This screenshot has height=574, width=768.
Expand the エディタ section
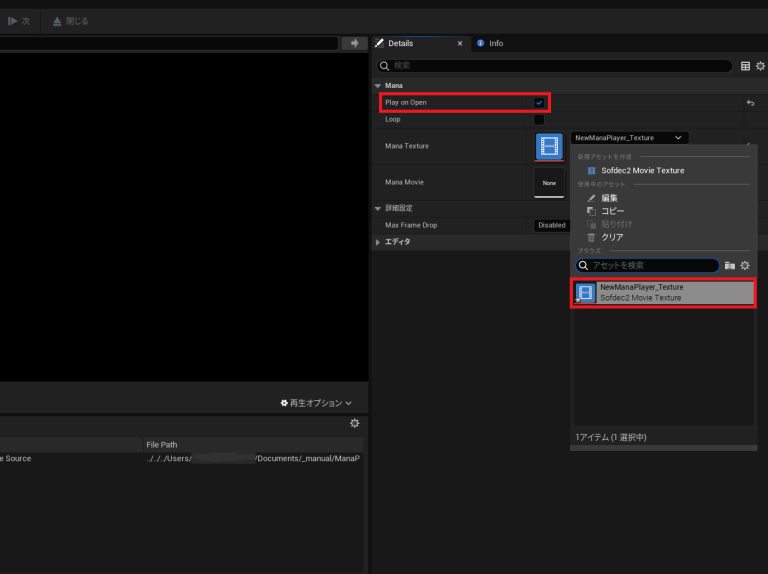(378, 242)
